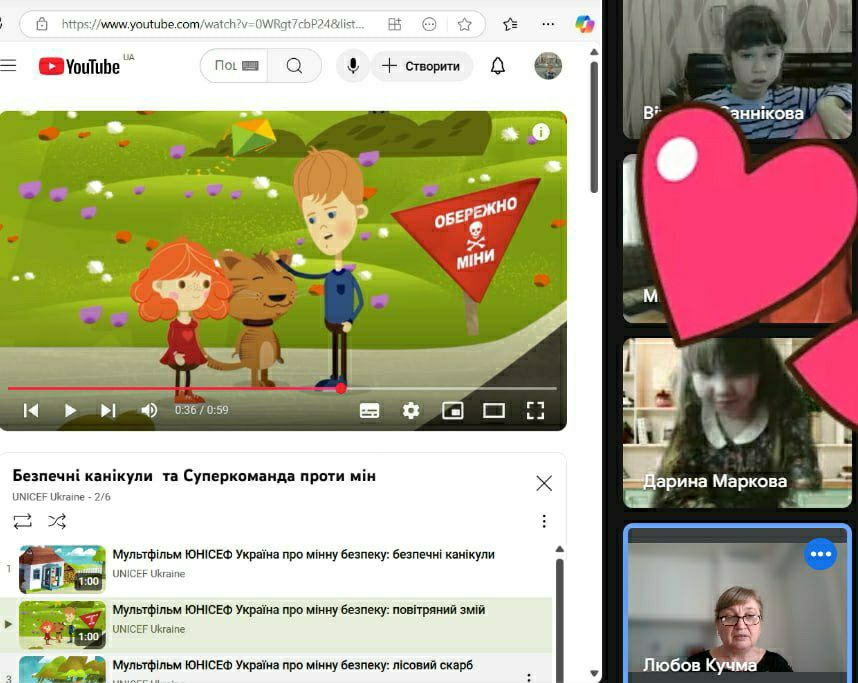This screenshot has height=683, width=858.
Task: Open the split screen icon in address bar
Action: [395, 24]
